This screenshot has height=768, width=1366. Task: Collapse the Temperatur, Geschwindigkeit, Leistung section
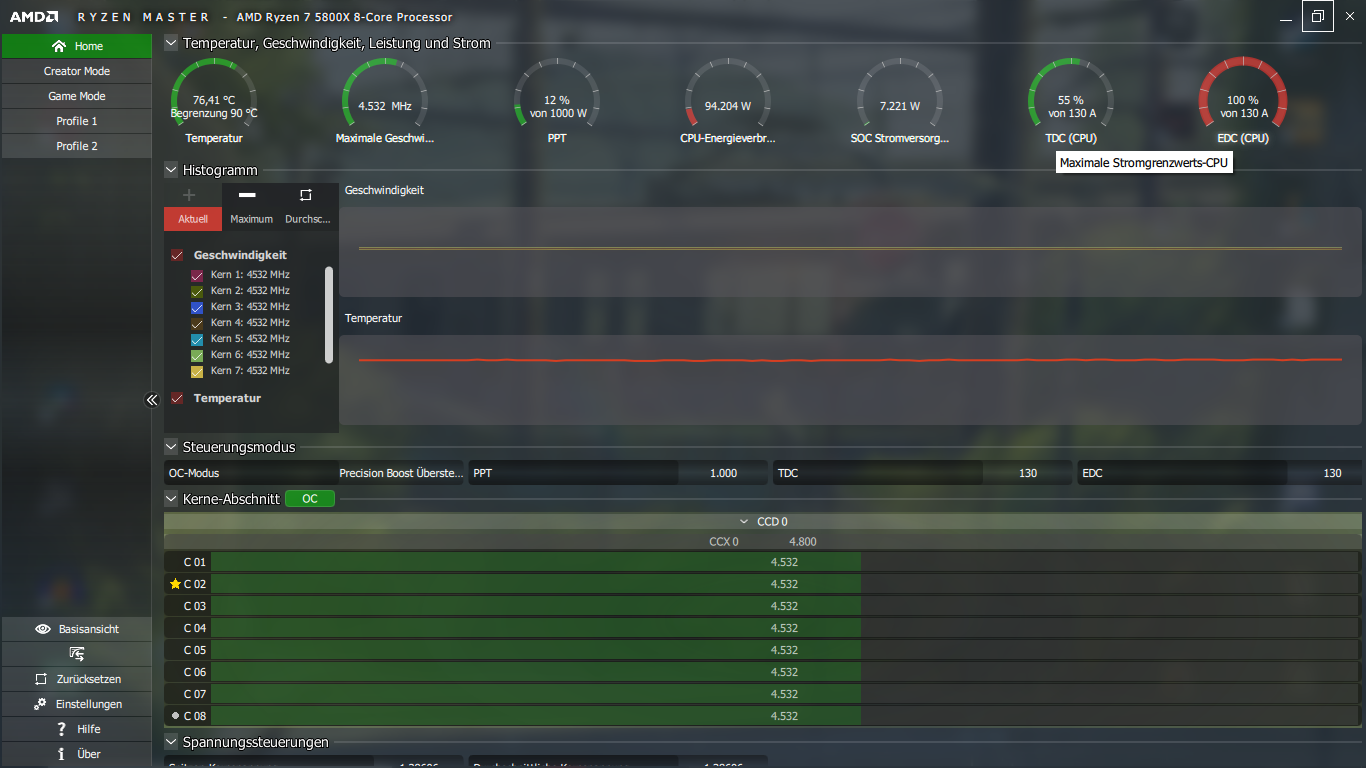[171, 43]
